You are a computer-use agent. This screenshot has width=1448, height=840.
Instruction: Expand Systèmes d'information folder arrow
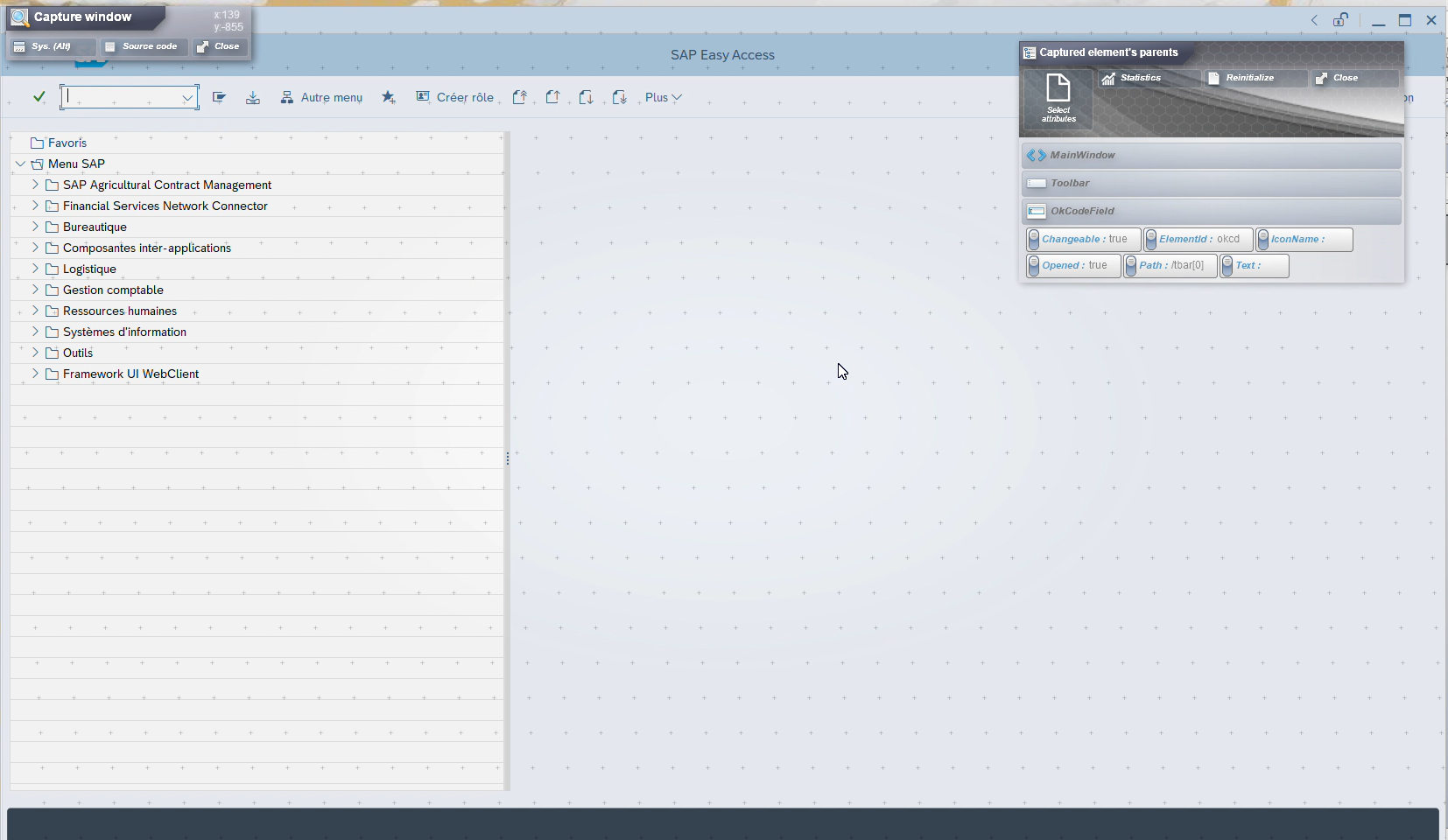click(x=35, y=332)
